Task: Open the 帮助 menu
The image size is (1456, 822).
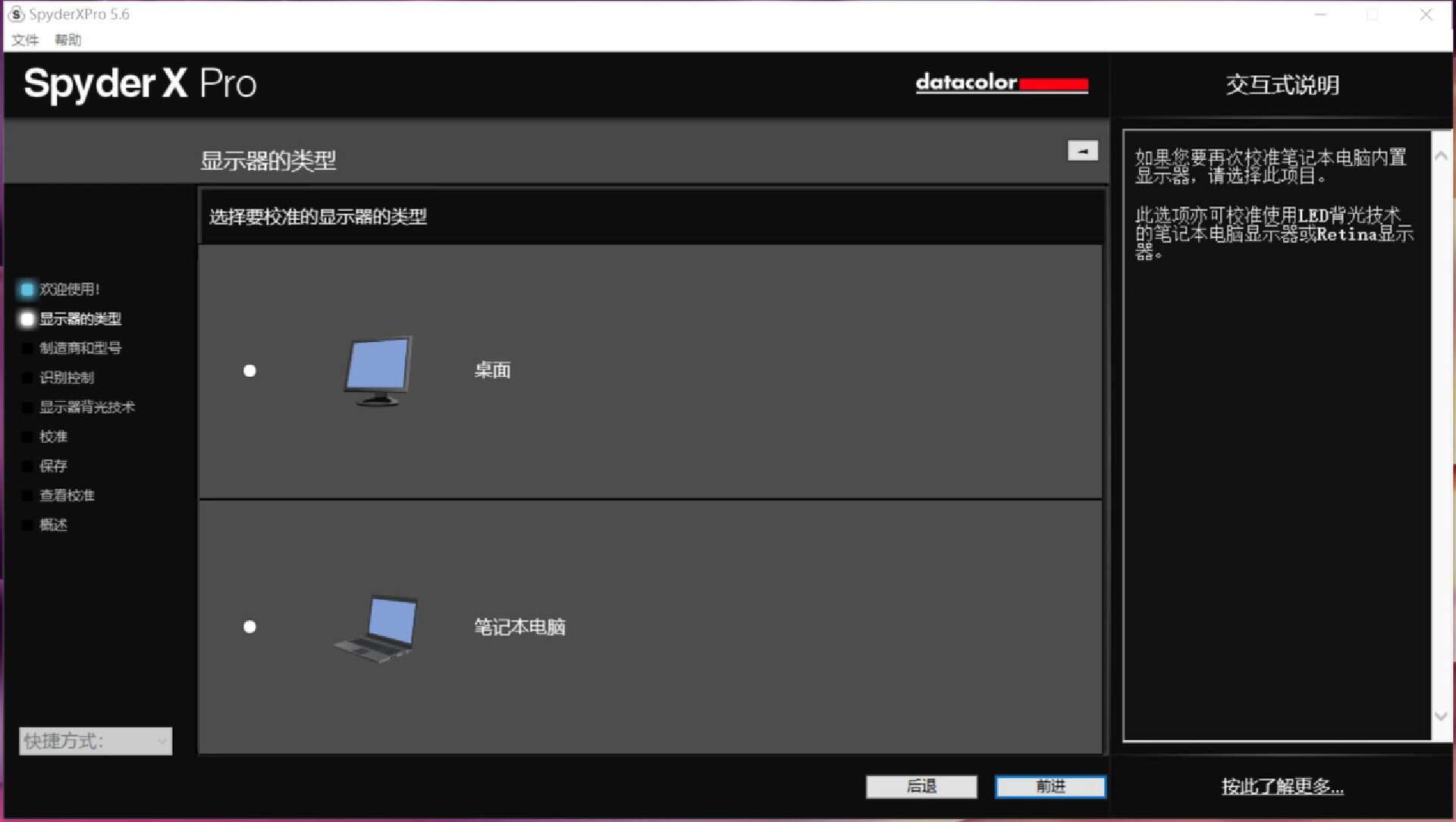Action: [x=67, y=40]
